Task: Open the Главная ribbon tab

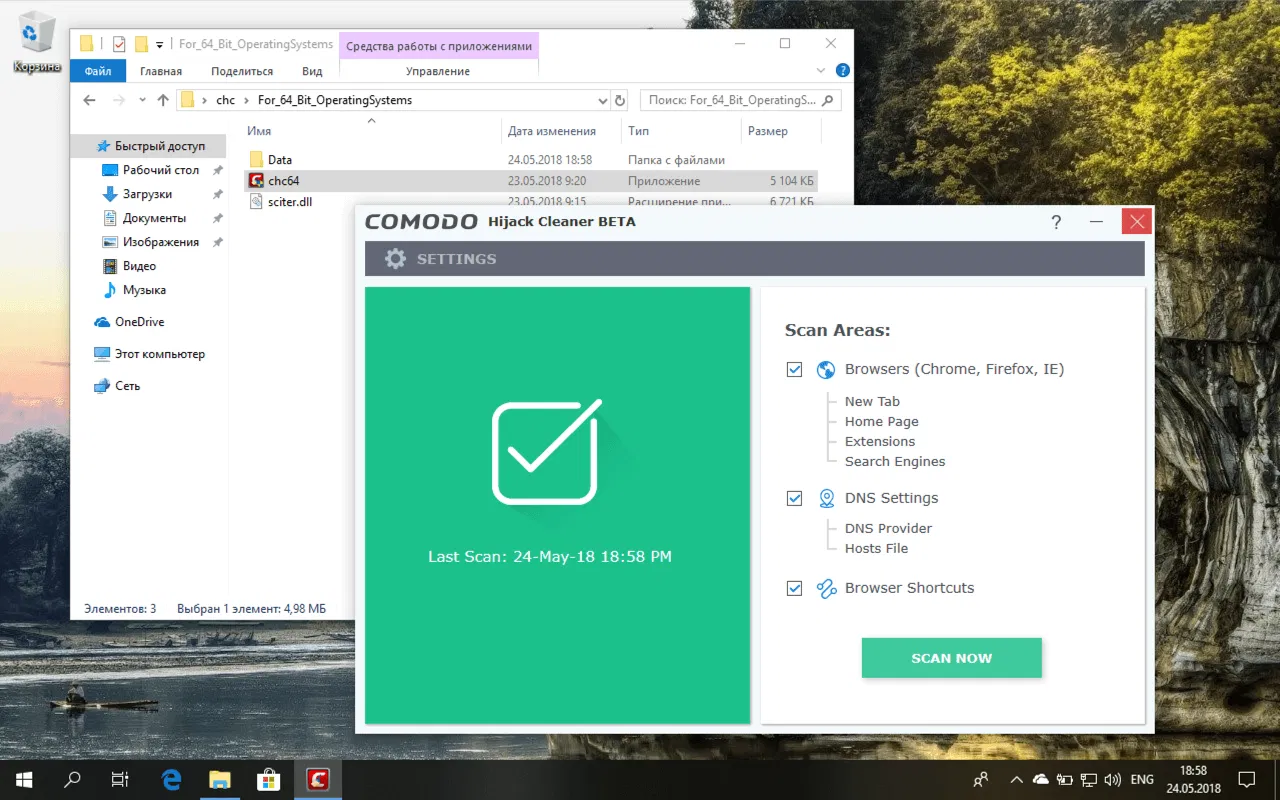Action: 161,71
